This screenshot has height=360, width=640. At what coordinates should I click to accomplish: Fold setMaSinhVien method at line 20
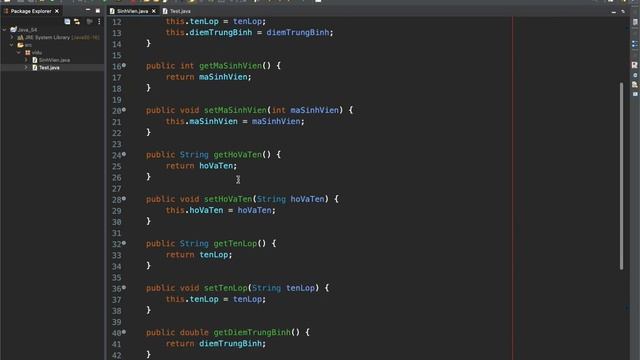pos(124,110)
